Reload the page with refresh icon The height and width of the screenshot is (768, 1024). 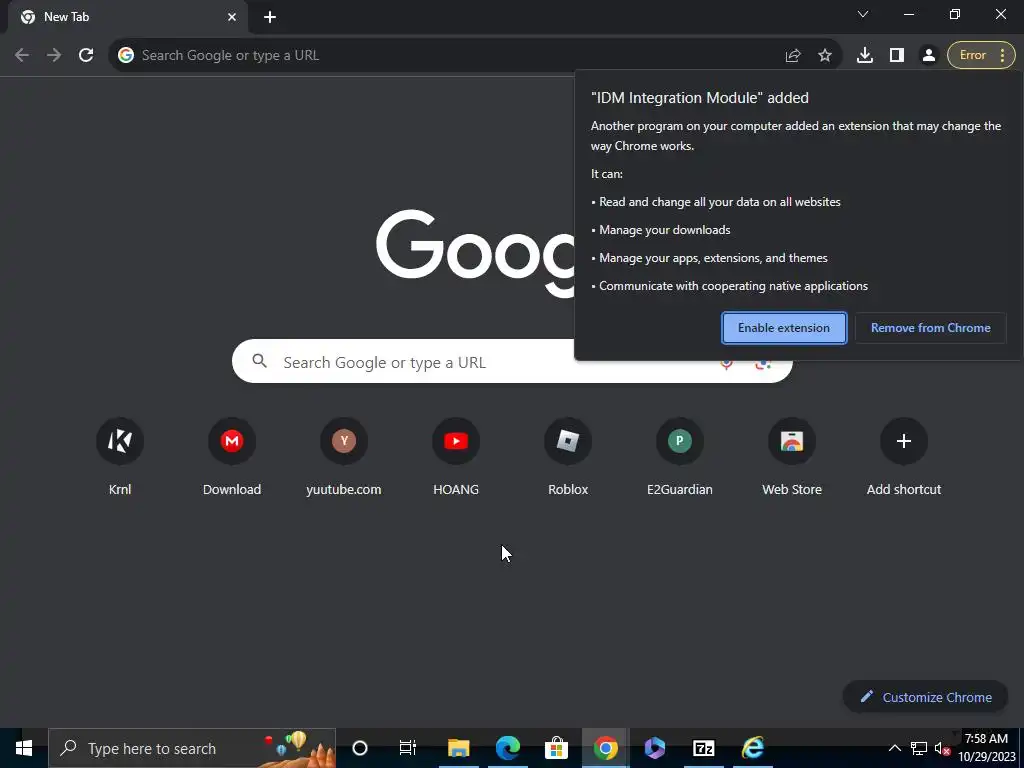(86, 56)
